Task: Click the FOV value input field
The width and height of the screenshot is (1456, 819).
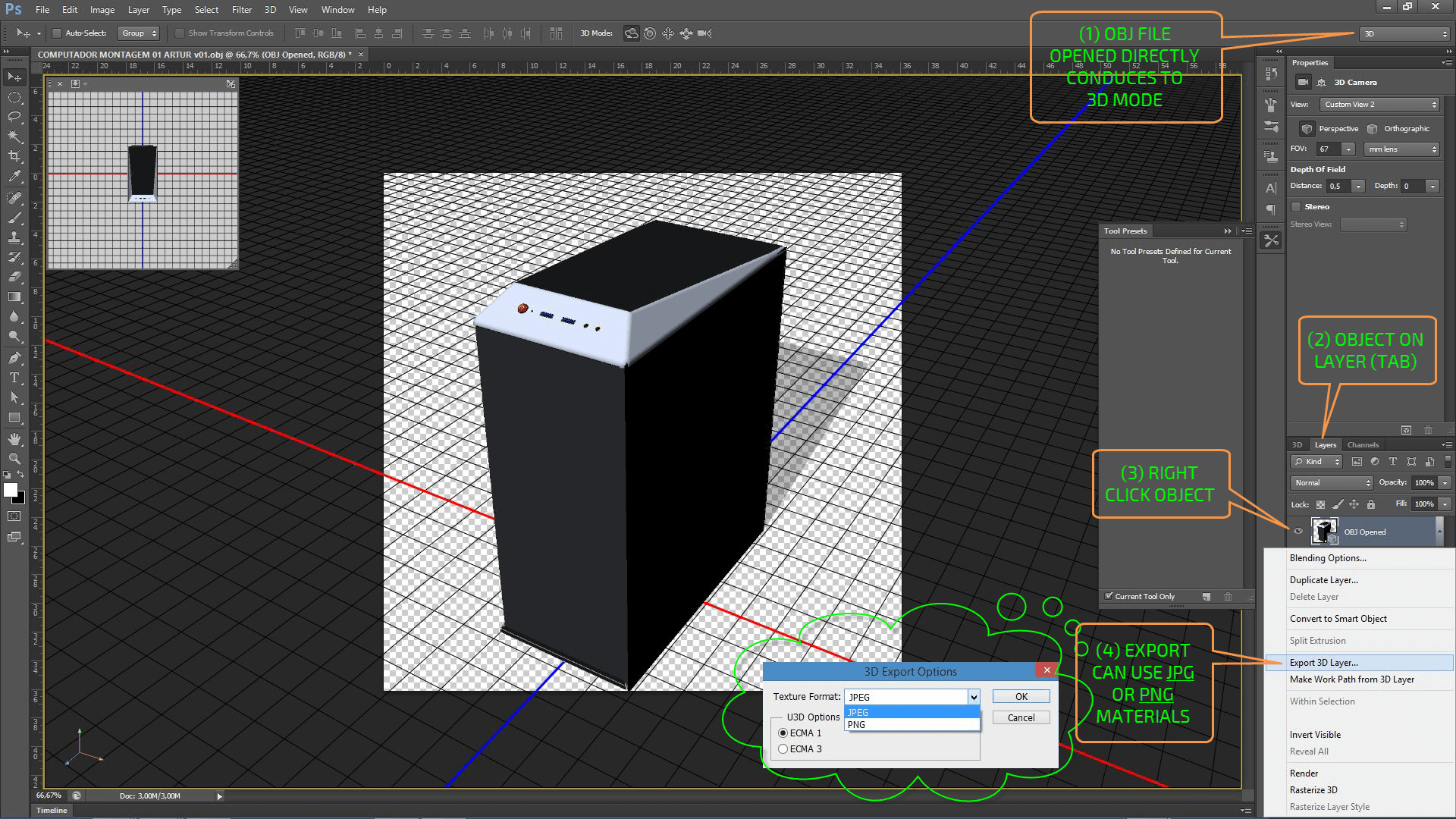Action: pyautogui.click(x=1329, y=149)
